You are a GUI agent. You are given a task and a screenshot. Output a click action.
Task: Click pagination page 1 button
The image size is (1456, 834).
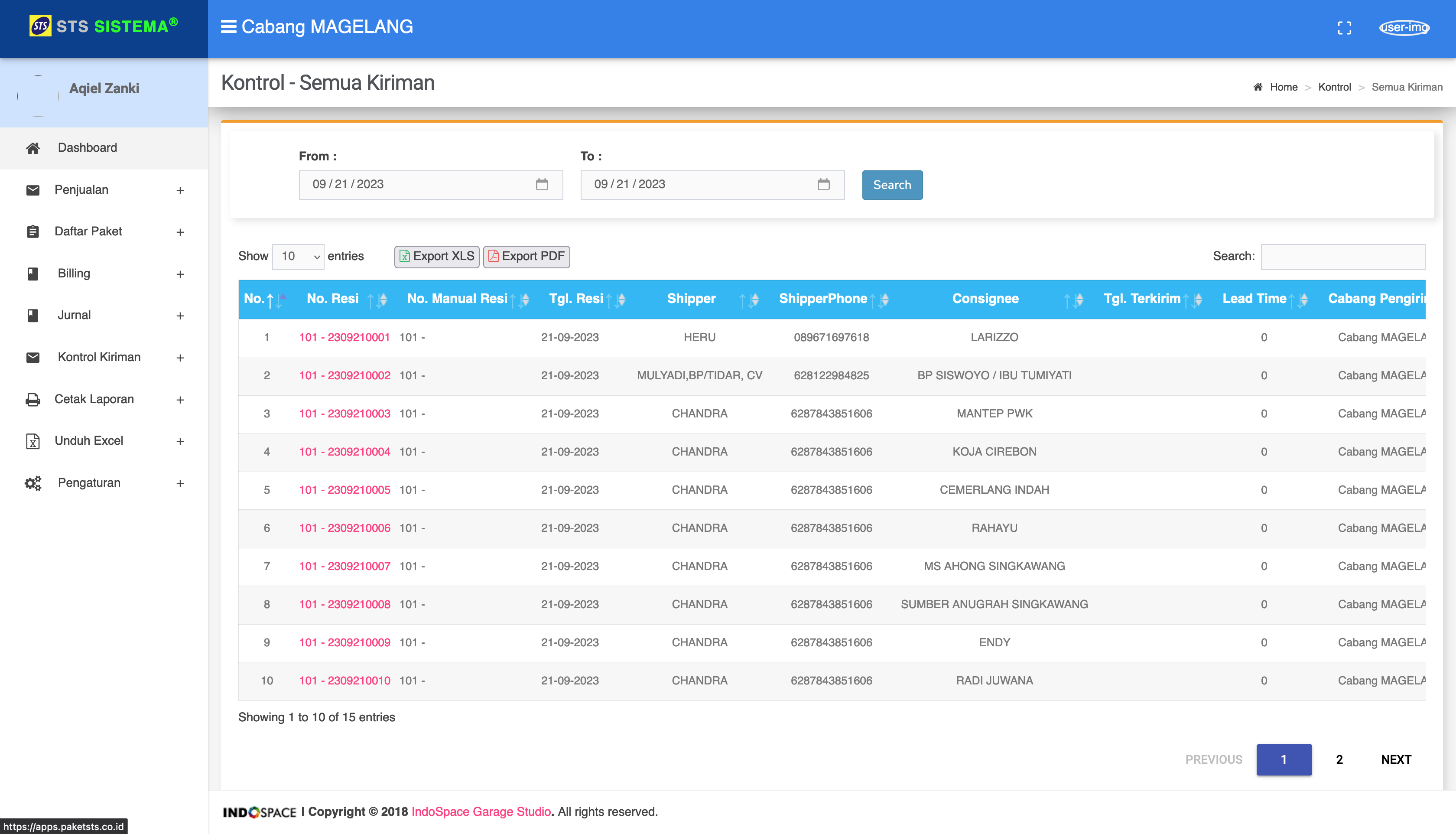pos(1284,759)
